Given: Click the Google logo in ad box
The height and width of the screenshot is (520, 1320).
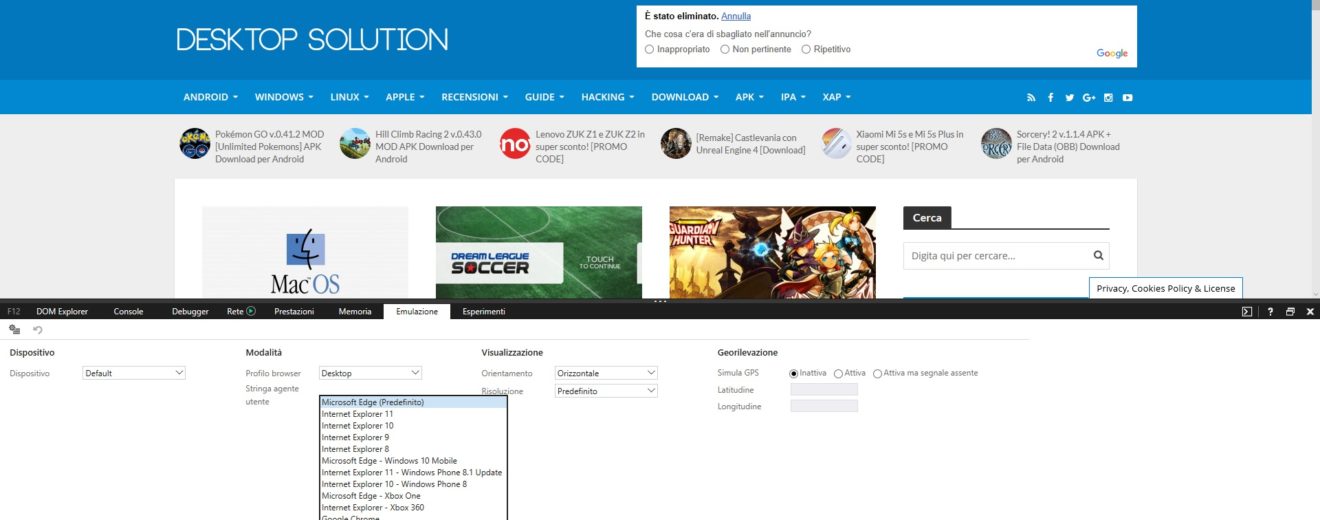Looking at the screenshot, I should tap(1112, 53).
